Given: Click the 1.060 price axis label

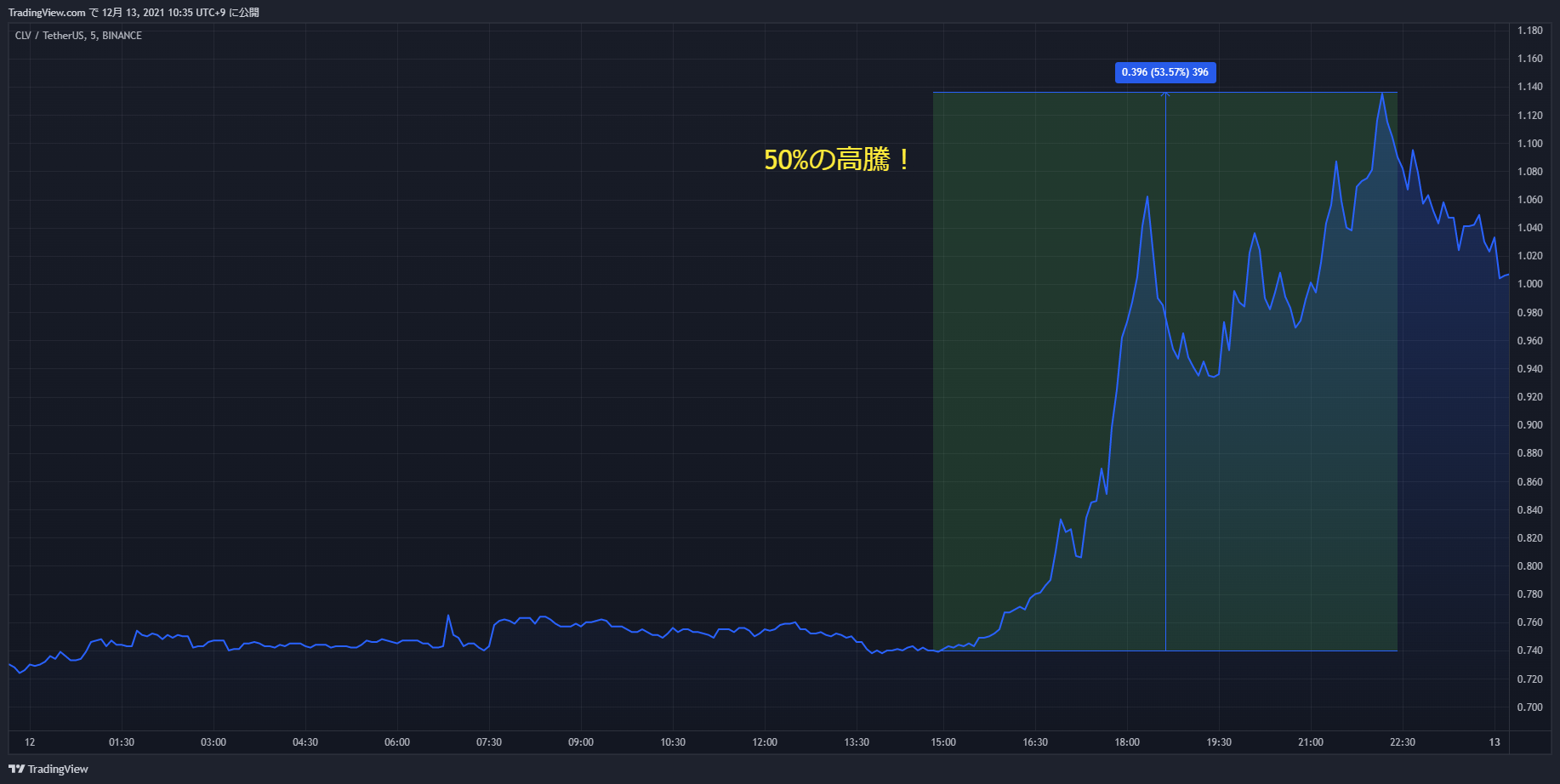Looking at the screenshot, I should [x=1529, y=200].
